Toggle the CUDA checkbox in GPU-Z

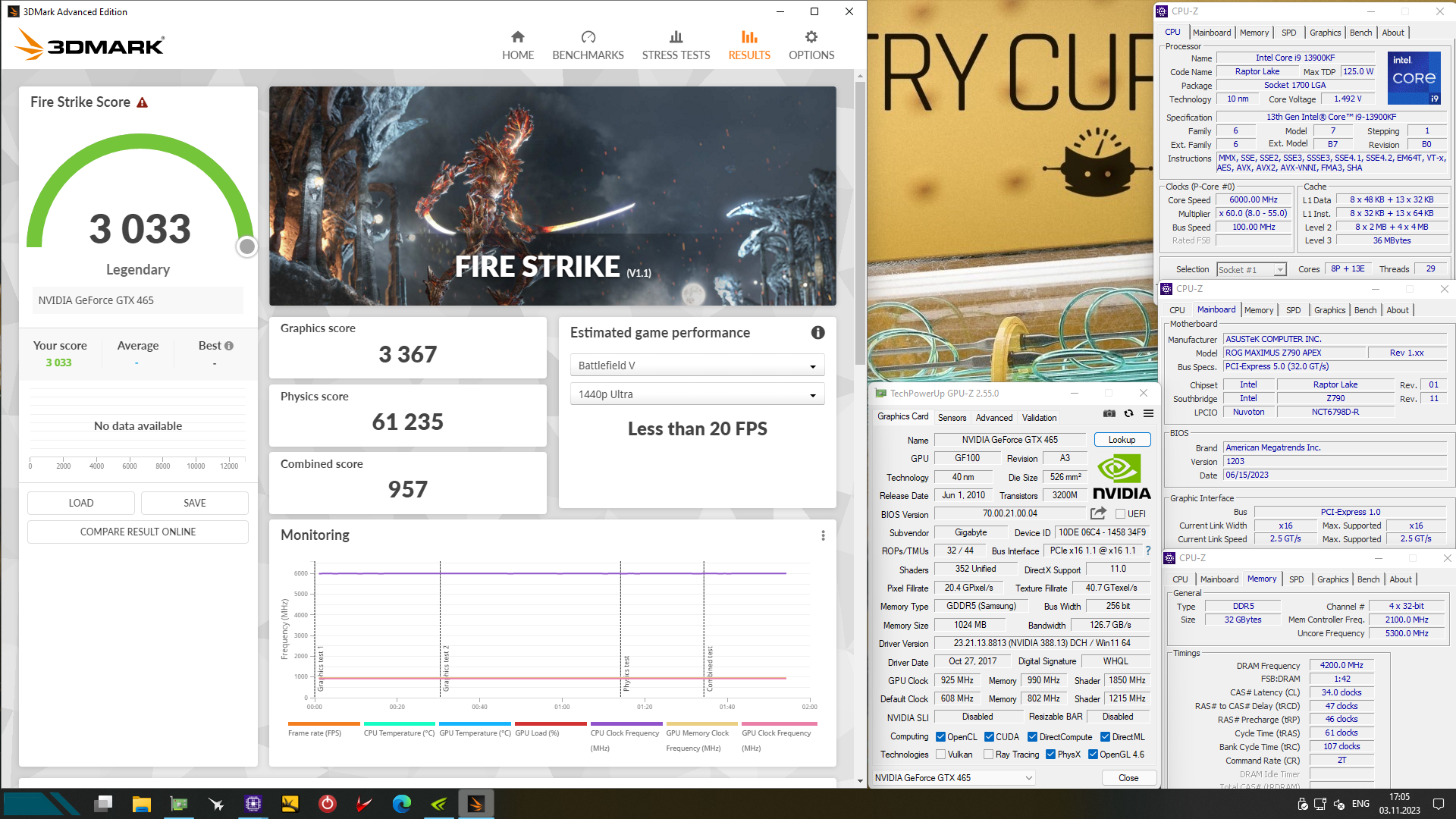coord(989,737)
